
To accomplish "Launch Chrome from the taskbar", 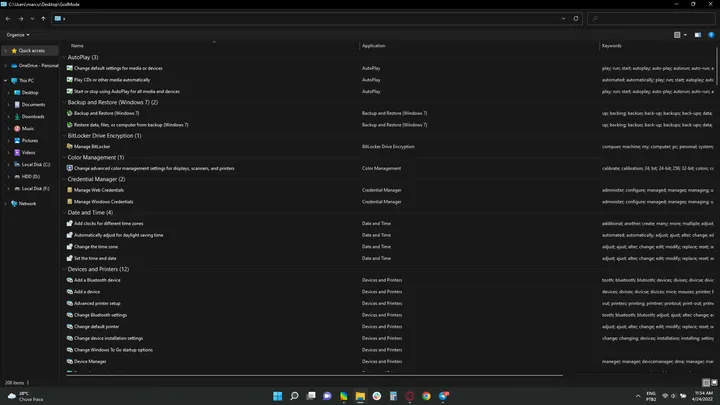I will point(427,395).
